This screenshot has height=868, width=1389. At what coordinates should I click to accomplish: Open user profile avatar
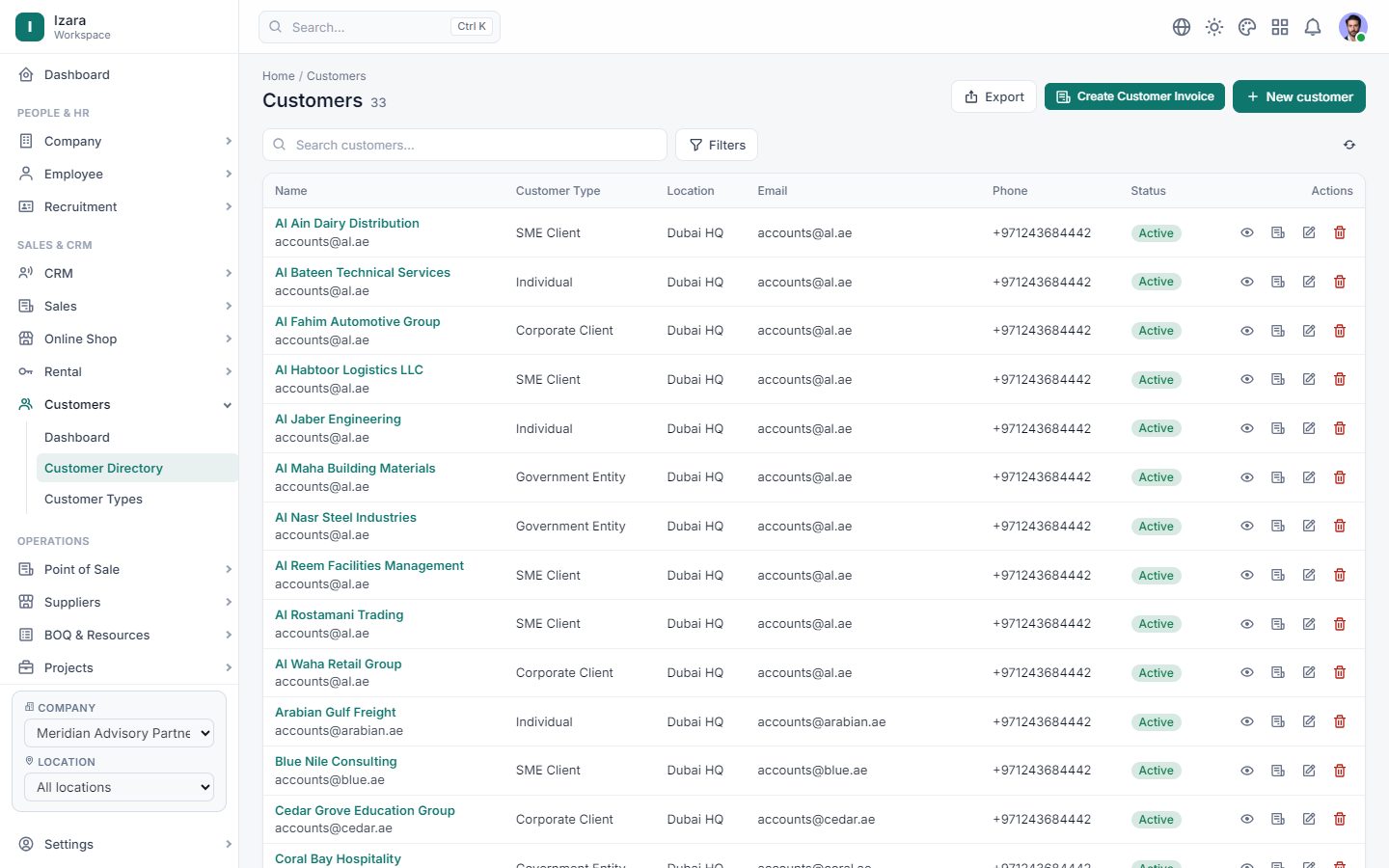(1353, 27)
